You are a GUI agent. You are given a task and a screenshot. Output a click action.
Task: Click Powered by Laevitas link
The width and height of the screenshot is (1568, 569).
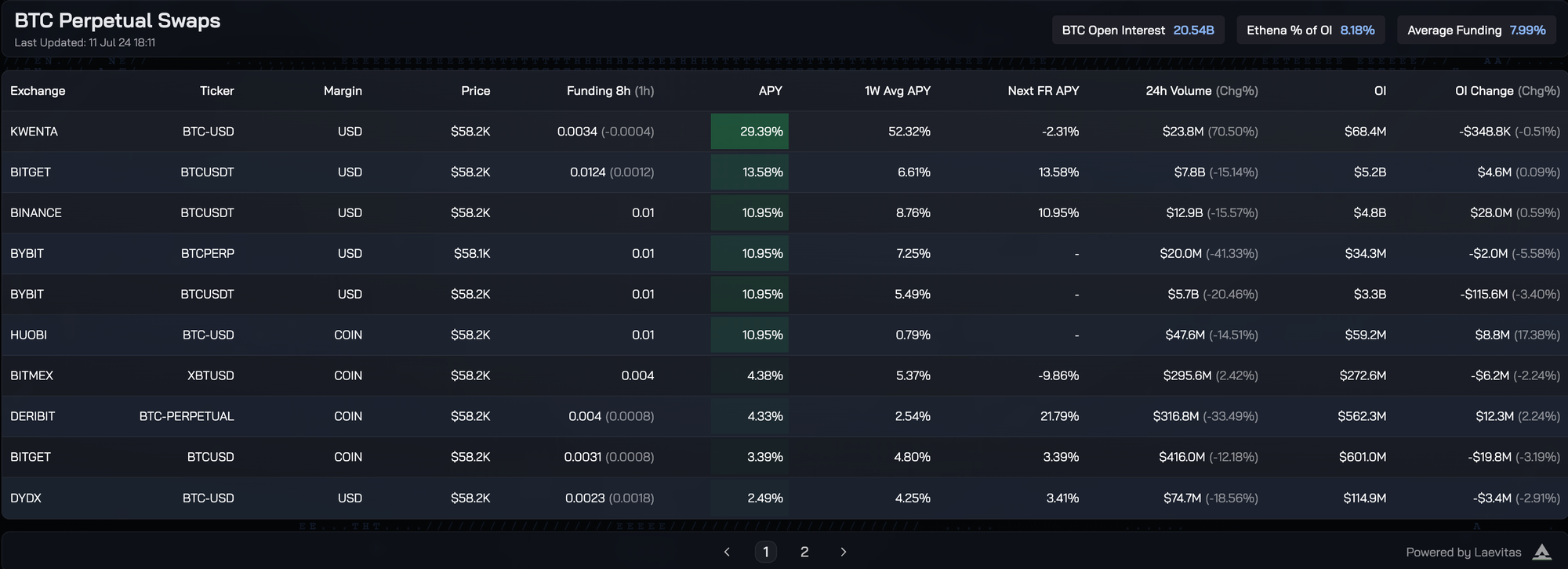pyautogui.click(x=1463, y=553)
